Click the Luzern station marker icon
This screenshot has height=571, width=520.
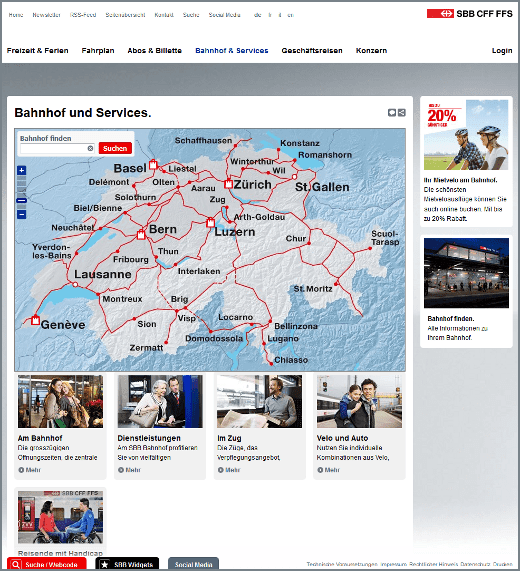point(210,222)
